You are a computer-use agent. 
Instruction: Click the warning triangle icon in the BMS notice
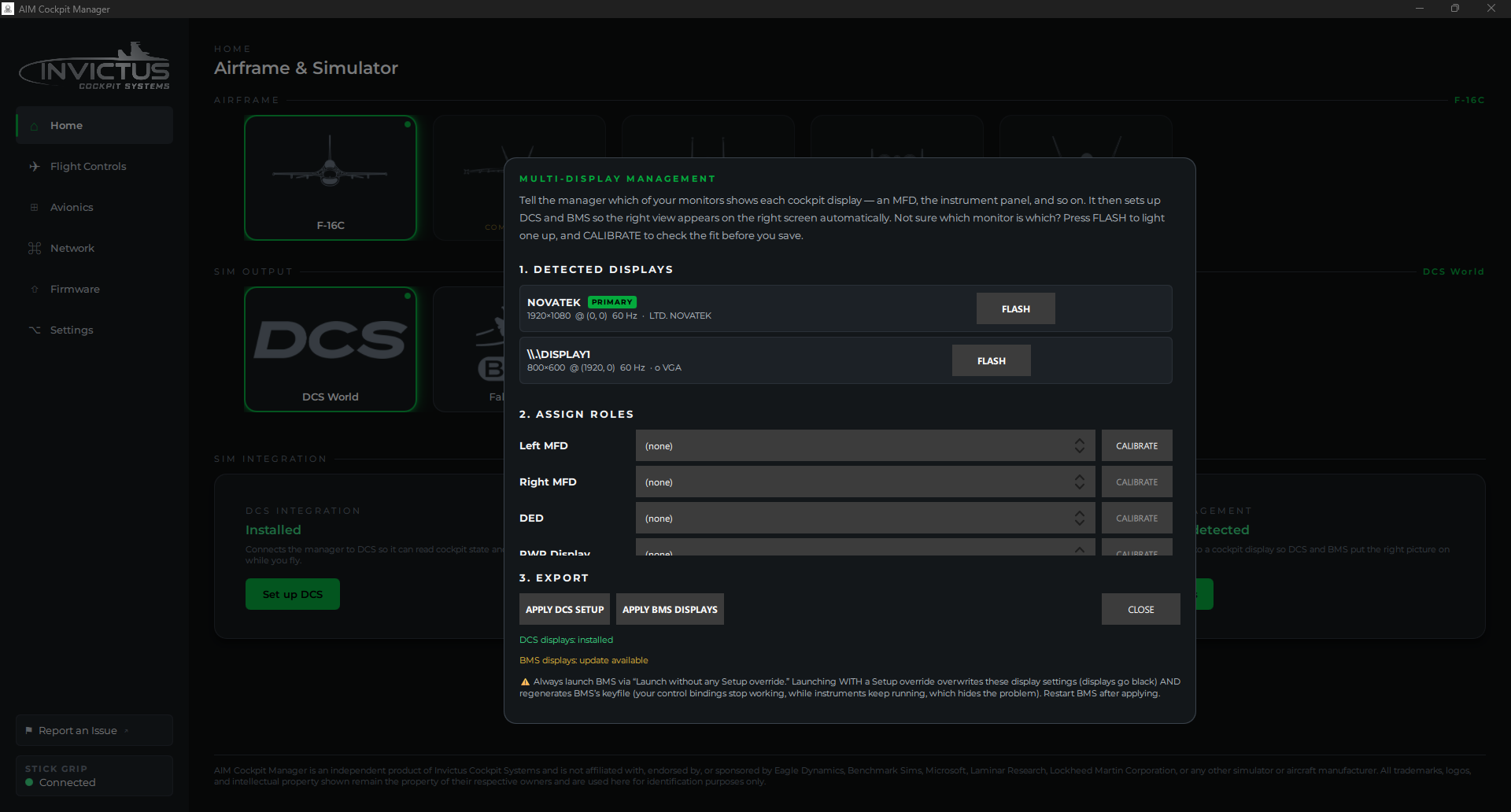[525, 682]
